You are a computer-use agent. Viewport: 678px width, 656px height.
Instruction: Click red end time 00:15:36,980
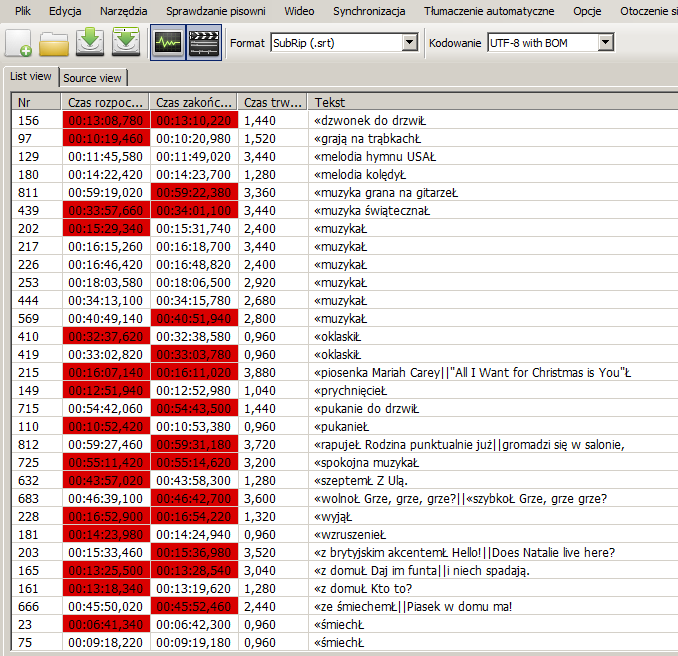coord(194,553)
